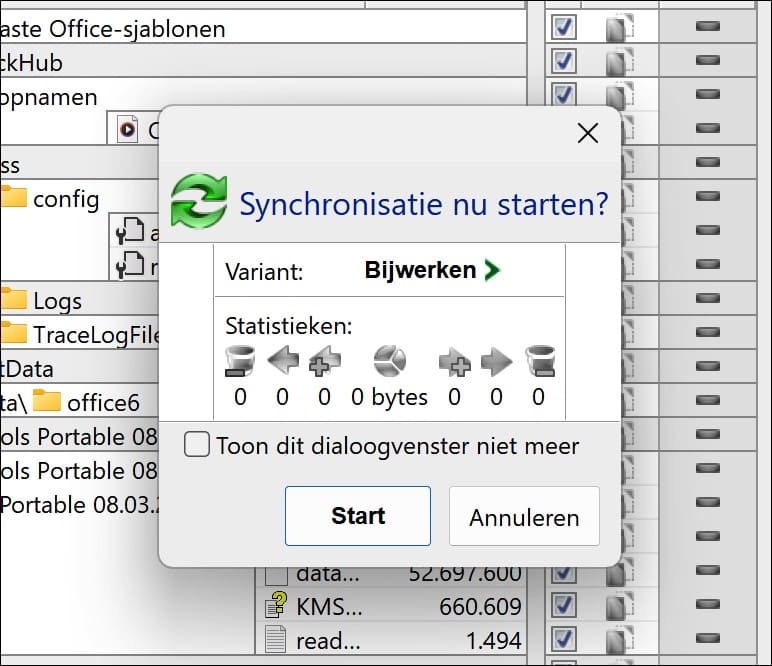Click the 'read...' file name
Viewport: 772px width, 666px height.
pos(328,640)
